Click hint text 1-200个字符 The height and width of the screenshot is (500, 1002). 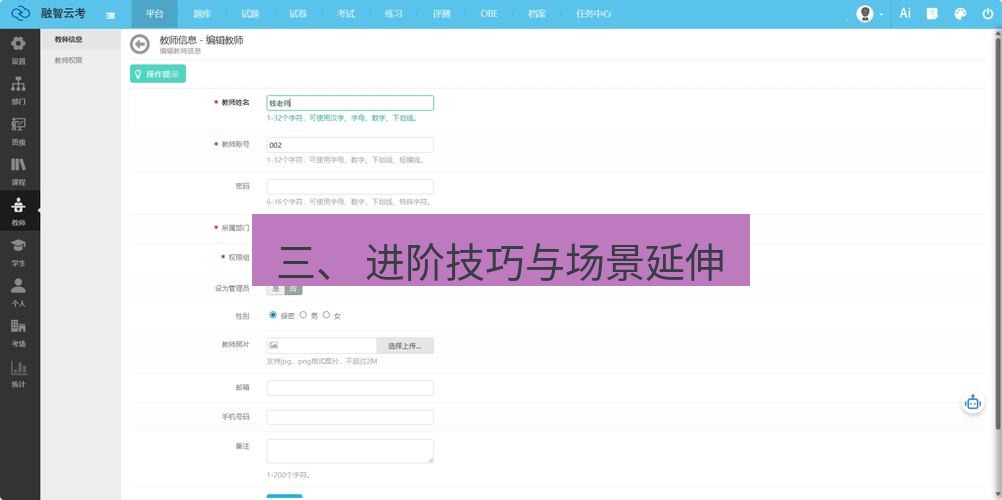click(289, 476)
